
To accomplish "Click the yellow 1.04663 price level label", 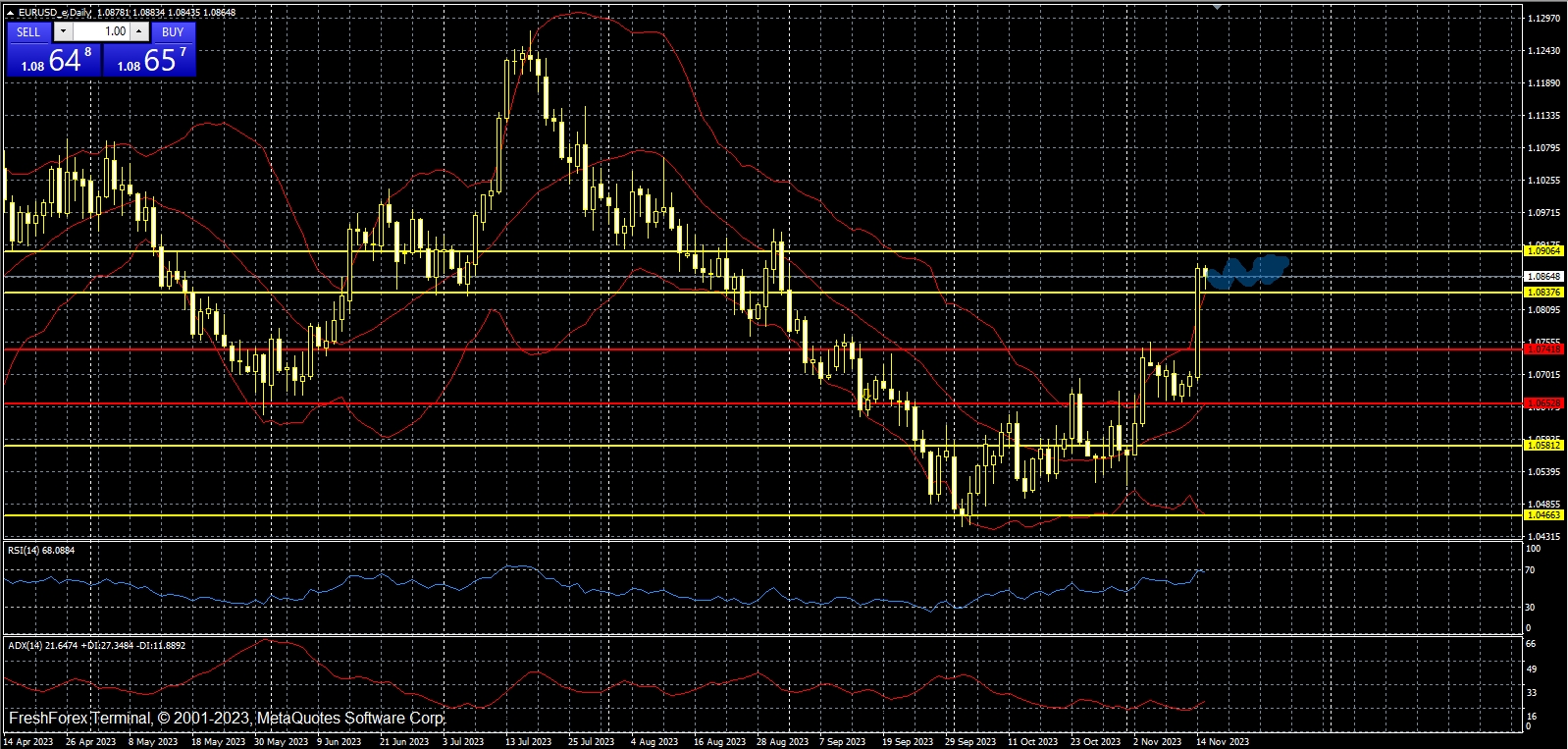I will coord(1543,515).
